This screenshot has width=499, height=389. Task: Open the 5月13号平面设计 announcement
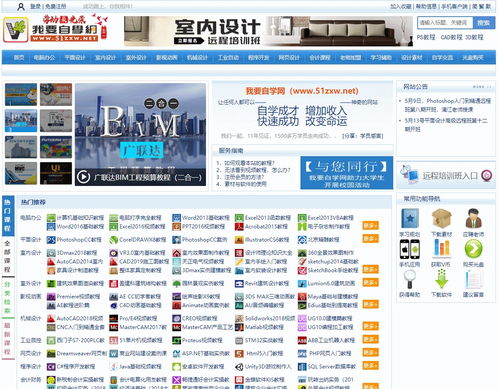point(446,125)
